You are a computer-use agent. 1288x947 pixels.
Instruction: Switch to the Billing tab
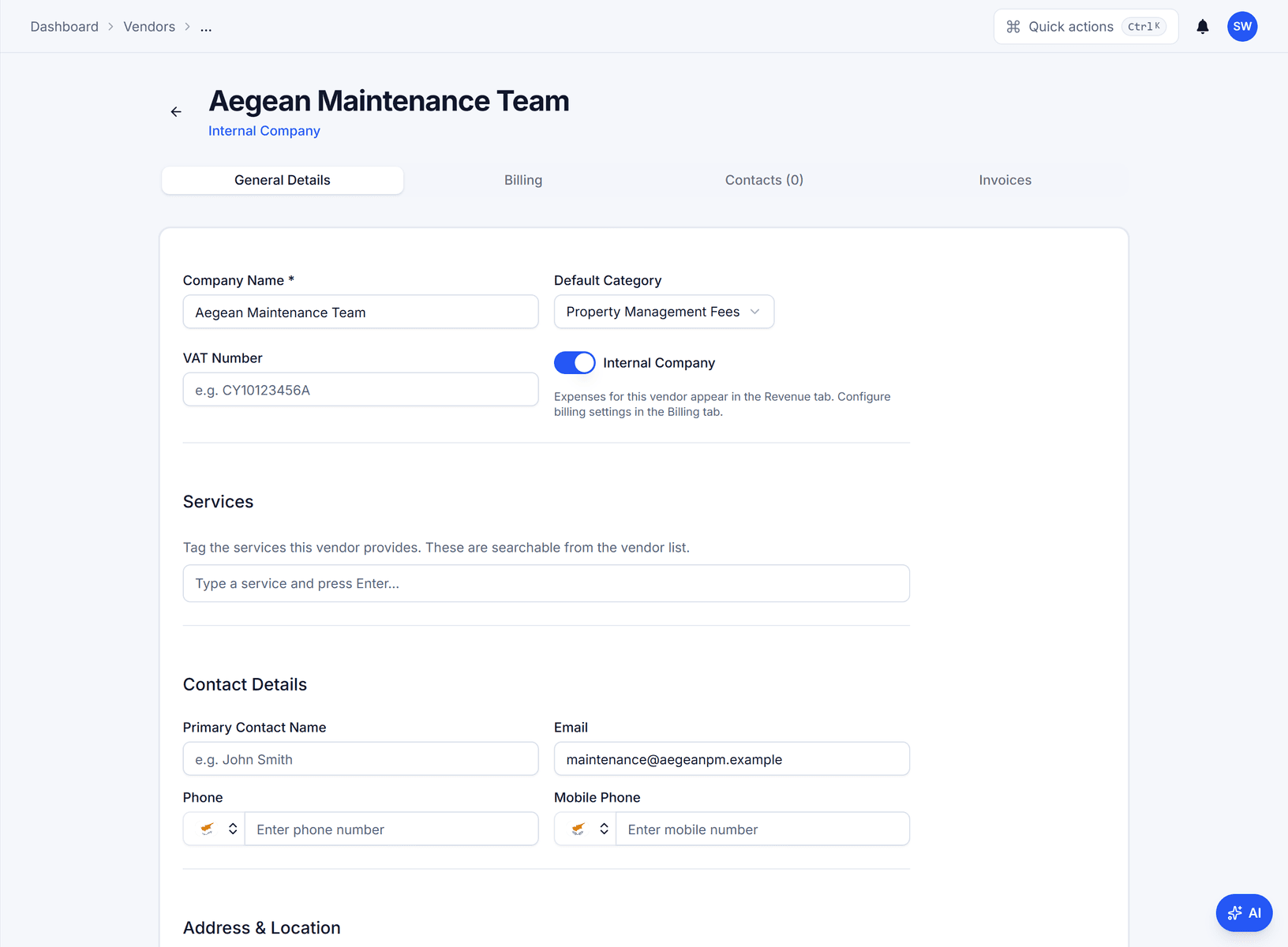pos(523,180)
